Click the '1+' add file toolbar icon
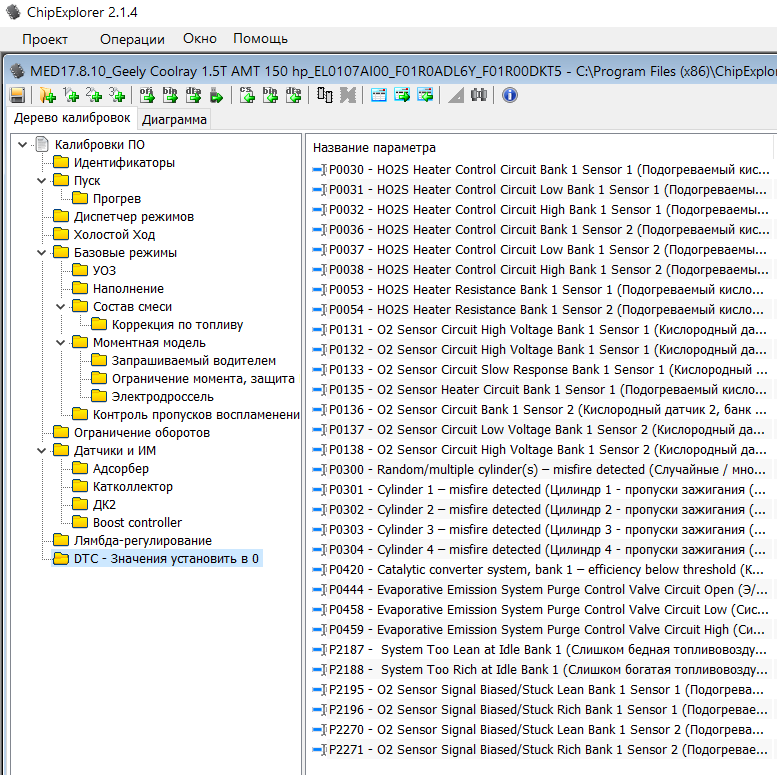This screenshot has height=775, width=777. (70, 95)
